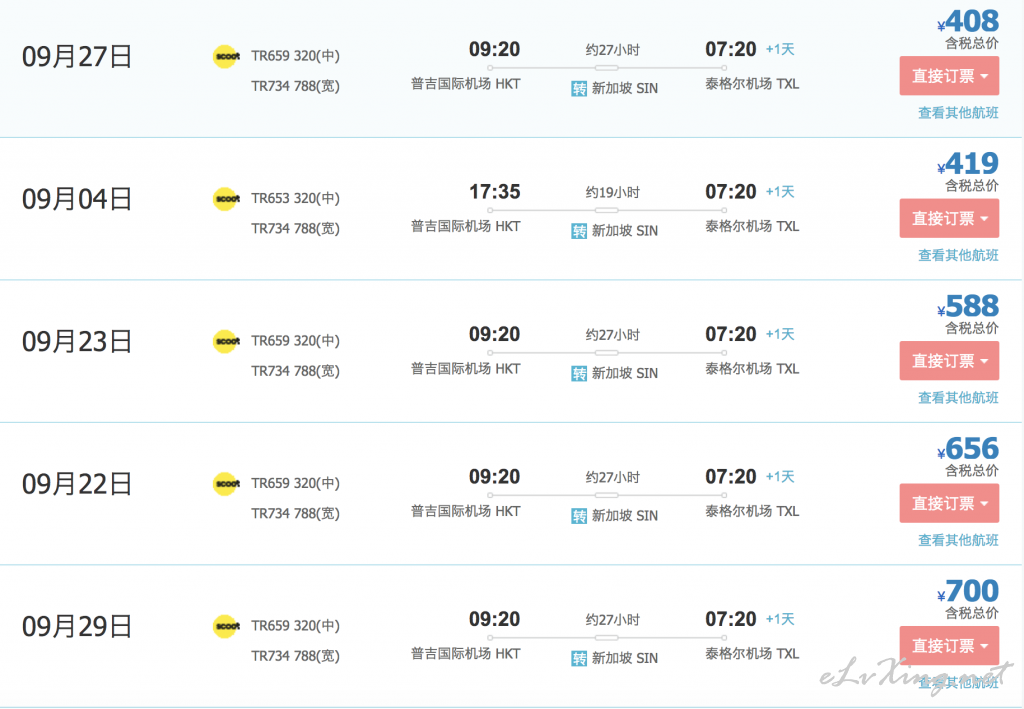Open 查看其他航班 link under ¥588 price
Screen dimensions: 1024x709
[x=958, y=398]
